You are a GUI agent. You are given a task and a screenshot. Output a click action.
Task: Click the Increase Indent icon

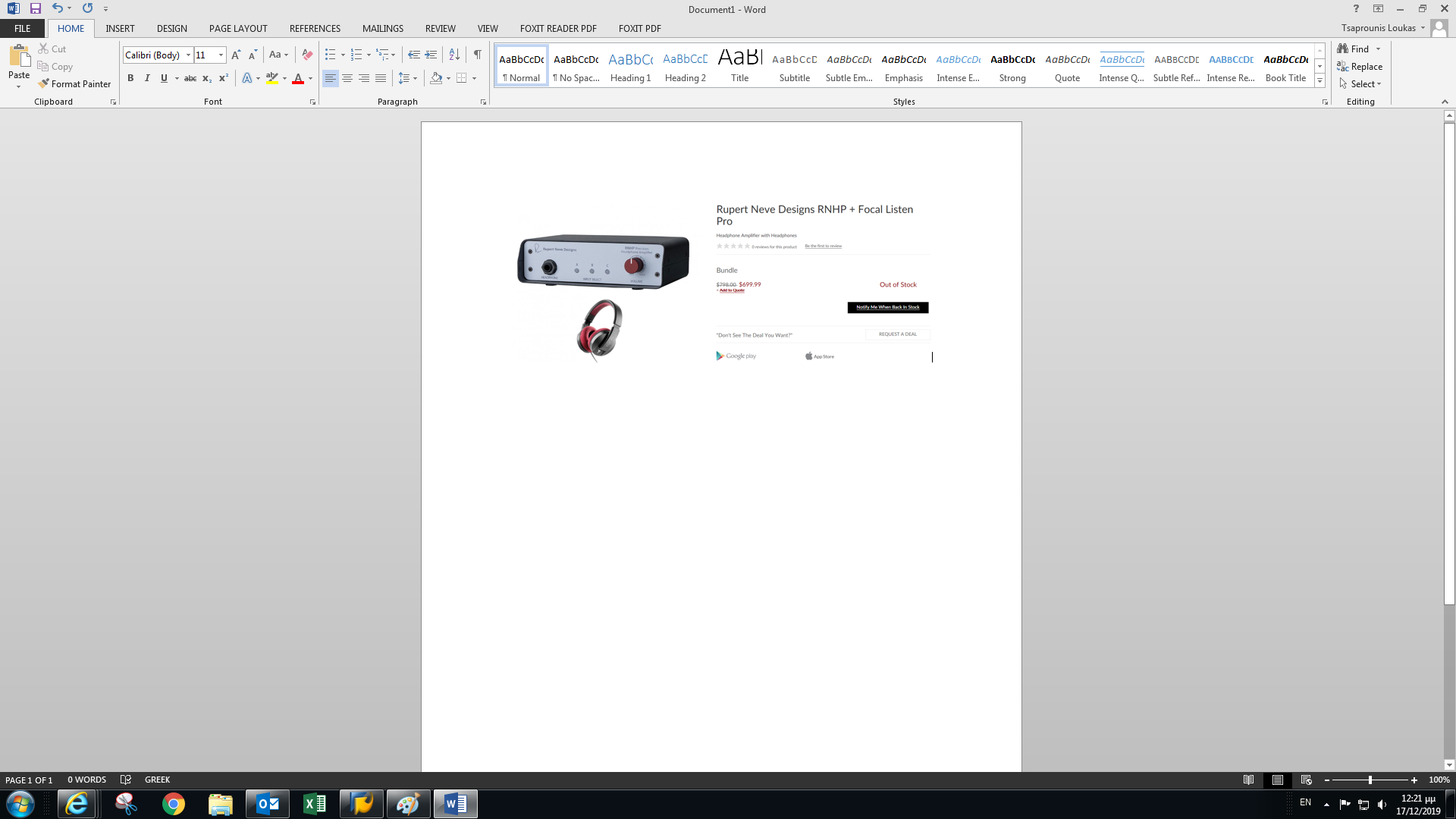pyautogui.click(x=431, y=55)
